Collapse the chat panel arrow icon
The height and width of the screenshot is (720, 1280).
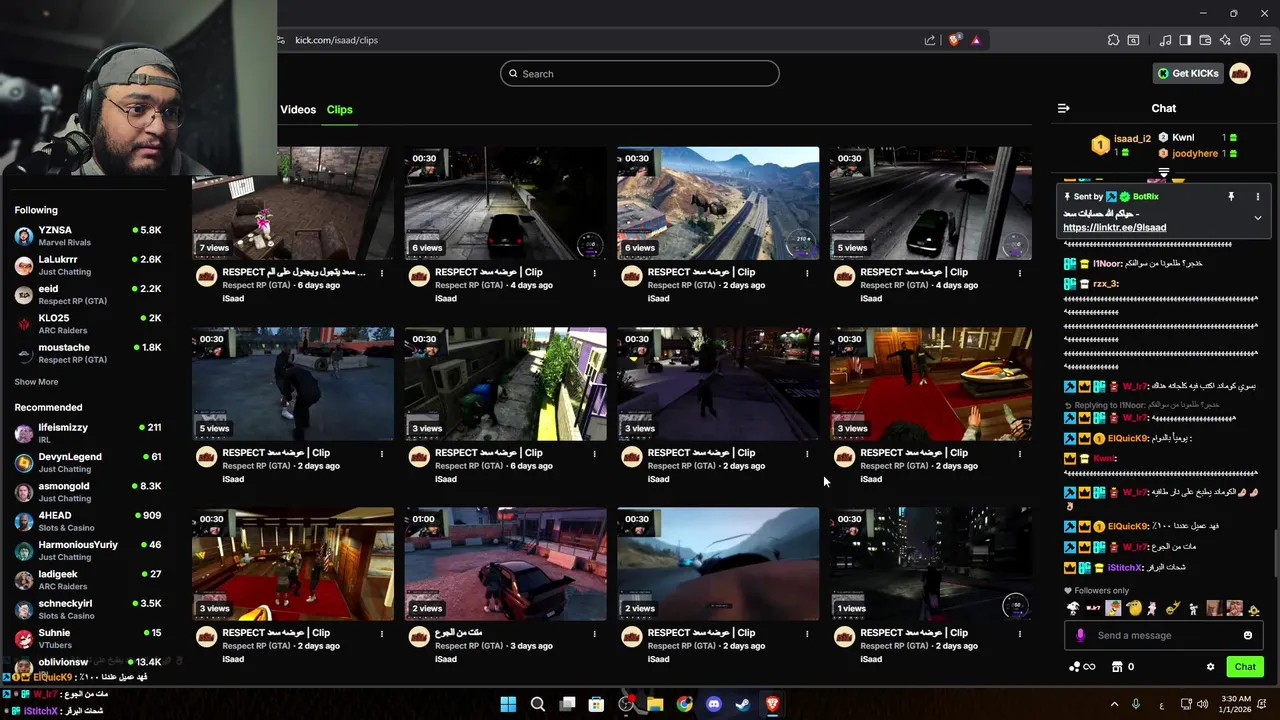(x=1064, y=108)
